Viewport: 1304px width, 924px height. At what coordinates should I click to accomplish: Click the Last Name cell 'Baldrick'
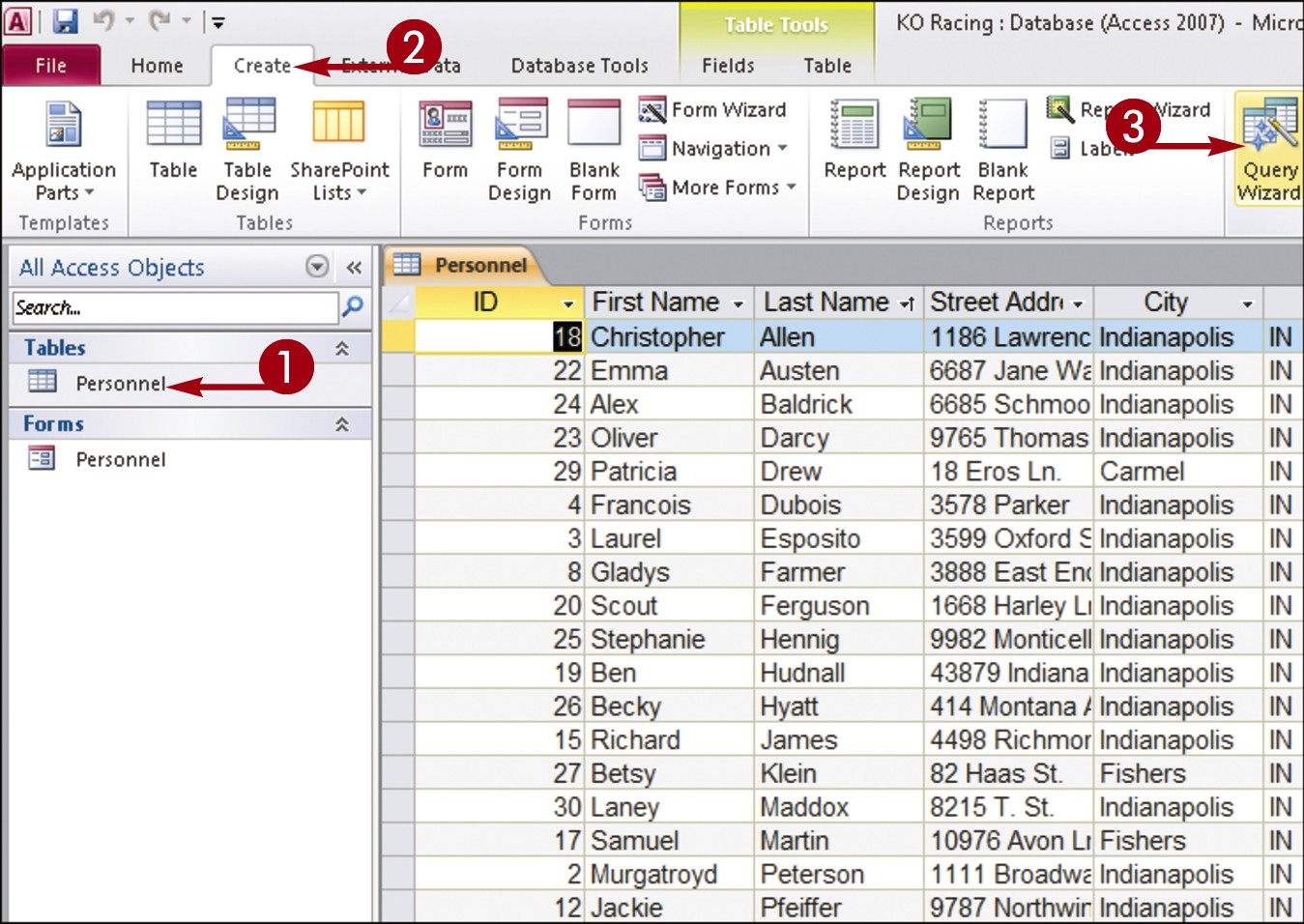click(839, 404)
